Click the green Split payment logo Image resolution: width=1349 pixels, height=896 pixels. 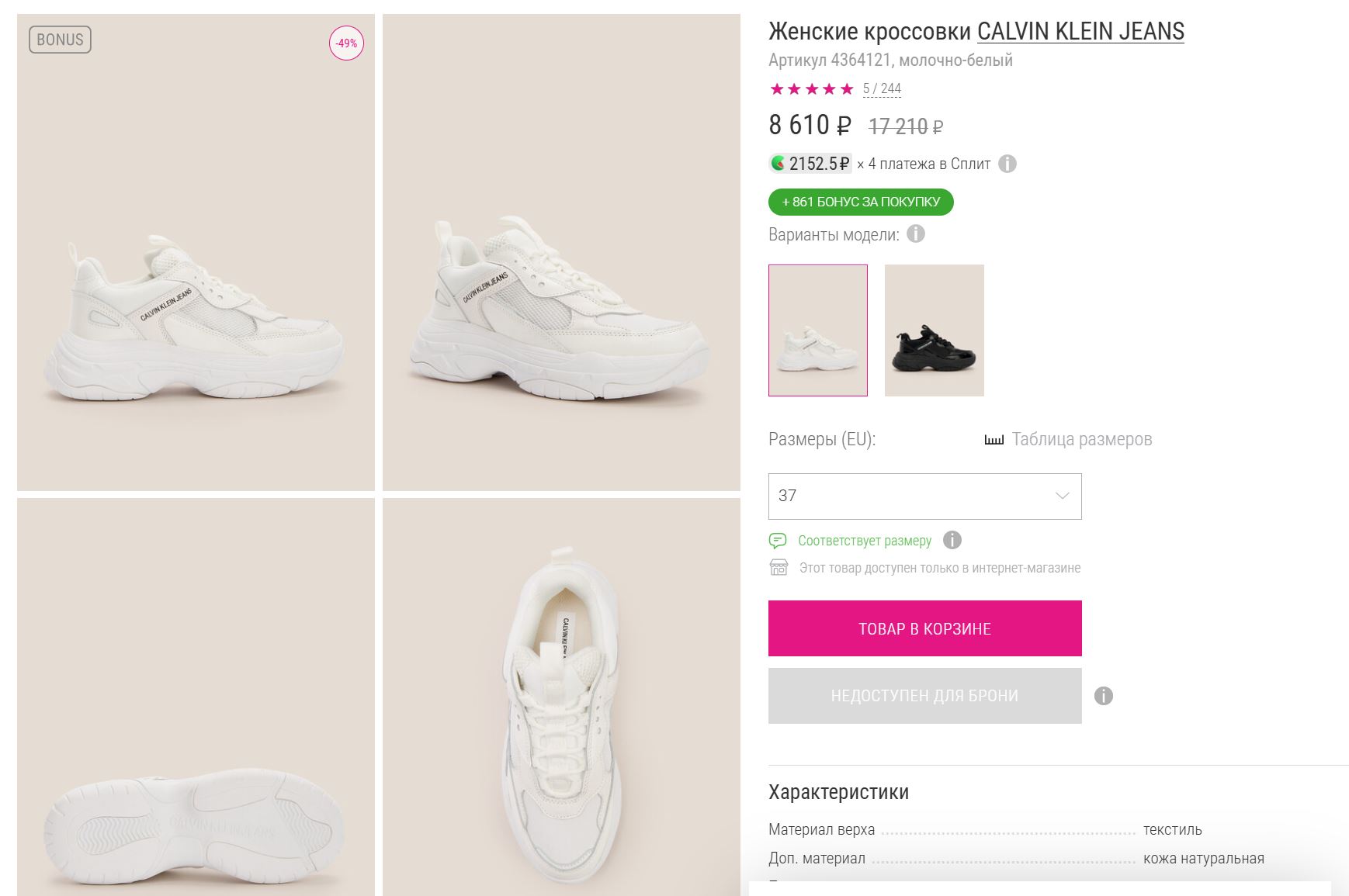click(778, 164)
